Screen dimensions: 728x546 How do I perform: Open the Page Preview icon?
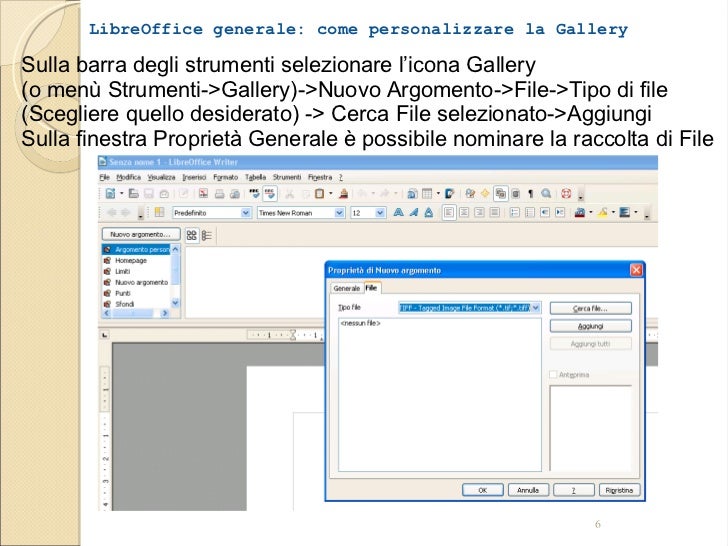[235, 194]
